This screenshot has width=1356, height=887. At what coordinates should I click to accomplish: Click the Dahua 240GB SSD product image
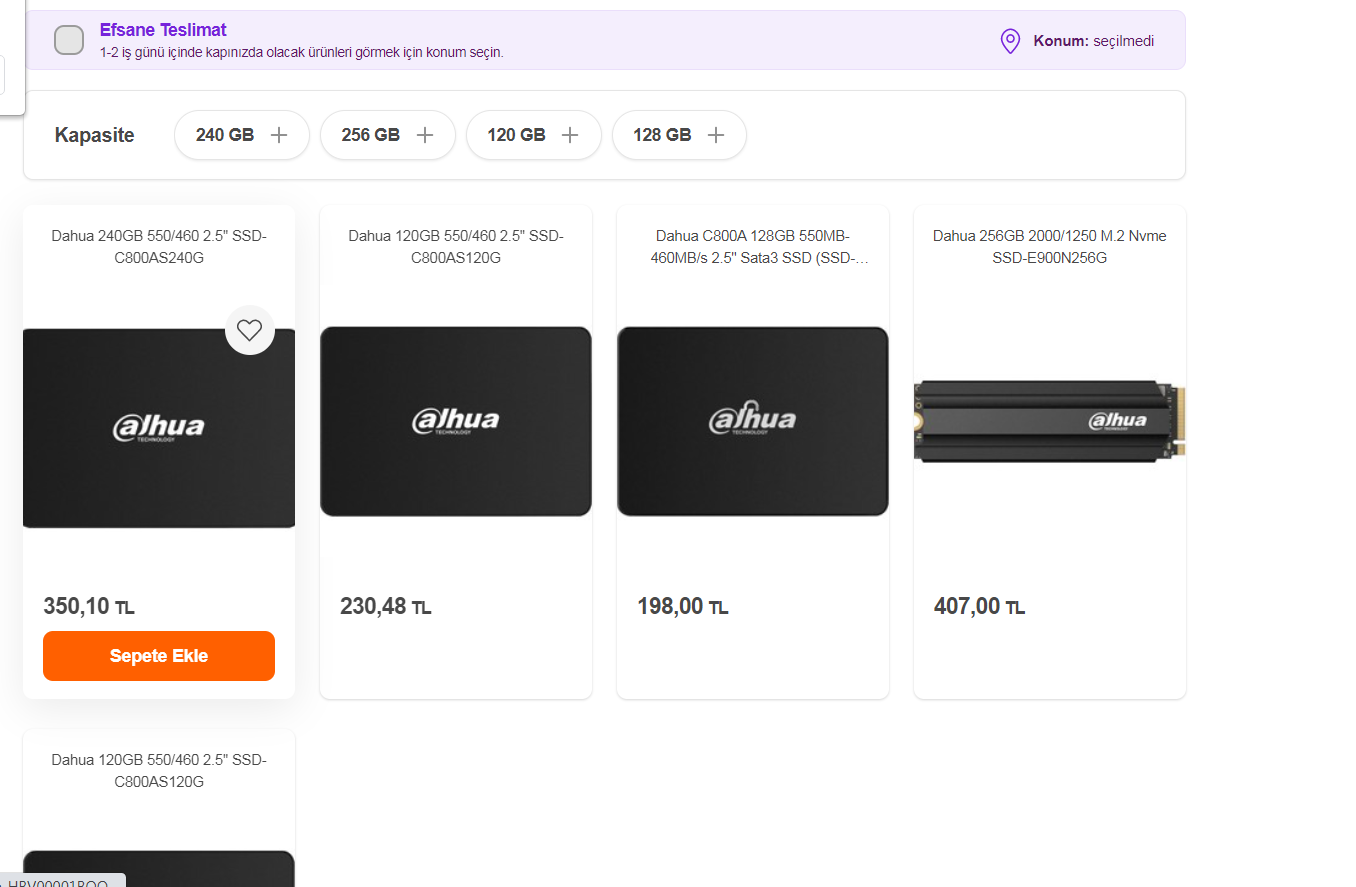[x=159, y=428]
